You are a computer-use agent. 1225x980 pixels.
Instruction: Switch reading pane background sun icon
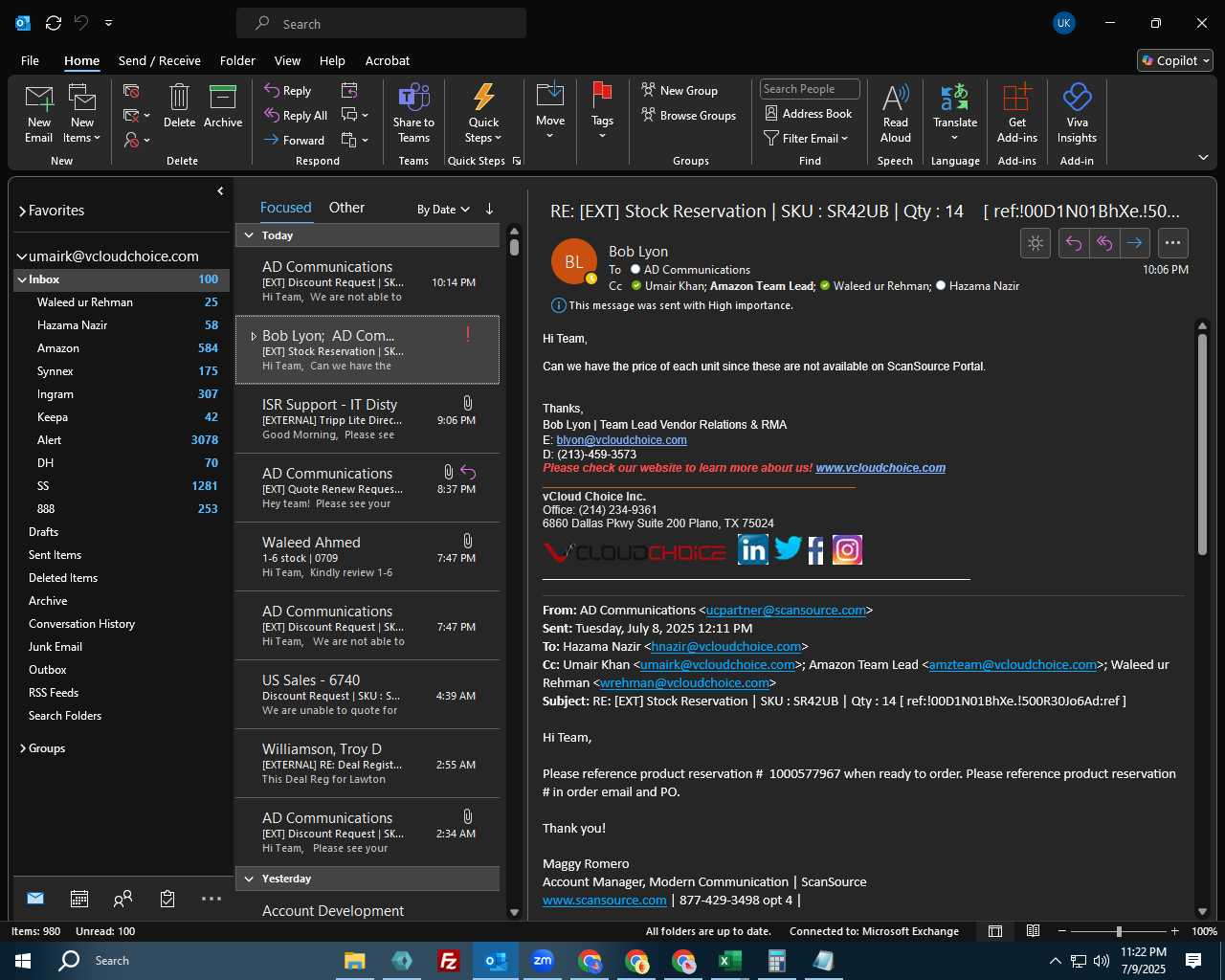1036,243
